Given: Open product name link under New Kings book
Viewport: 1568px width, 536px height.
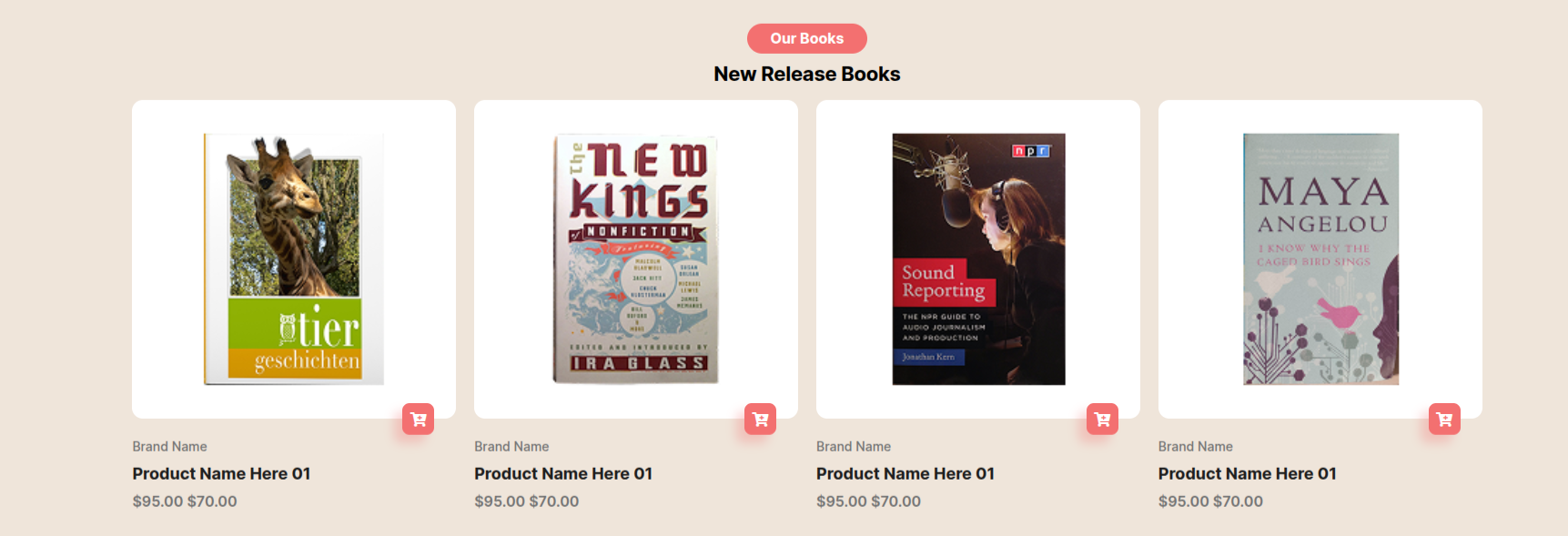Looking at the screenshot, I should tap(563, 473).
